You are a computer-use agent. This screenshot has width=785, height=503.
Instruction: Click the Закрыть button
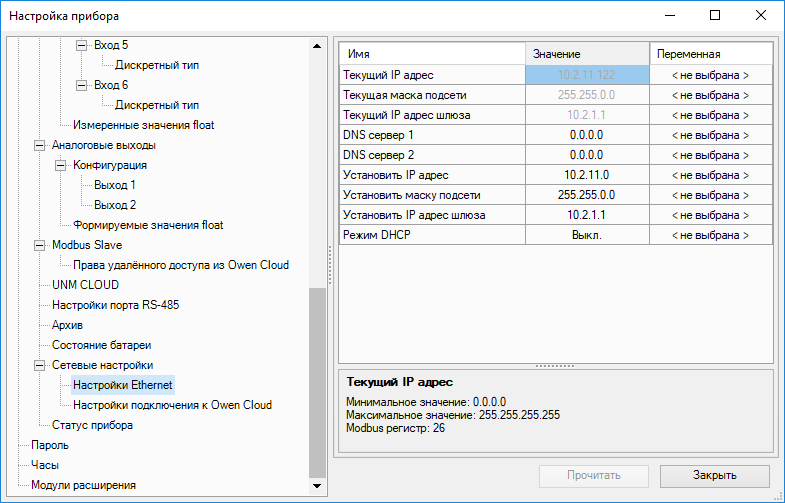(x=714, y=475)
